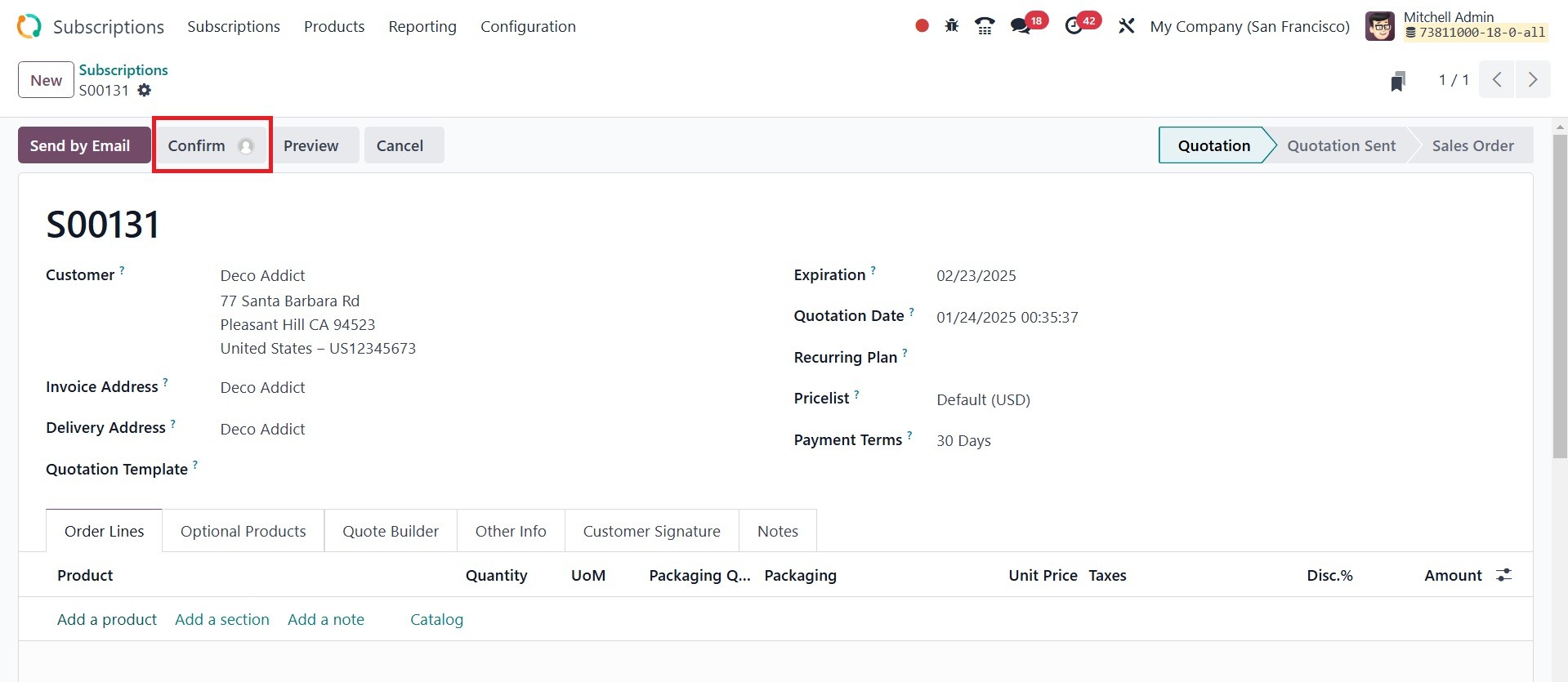Open the activities clock icon
Image resolution: width=1568 pixels, height=682 pixels.
tap(1074, 26)
